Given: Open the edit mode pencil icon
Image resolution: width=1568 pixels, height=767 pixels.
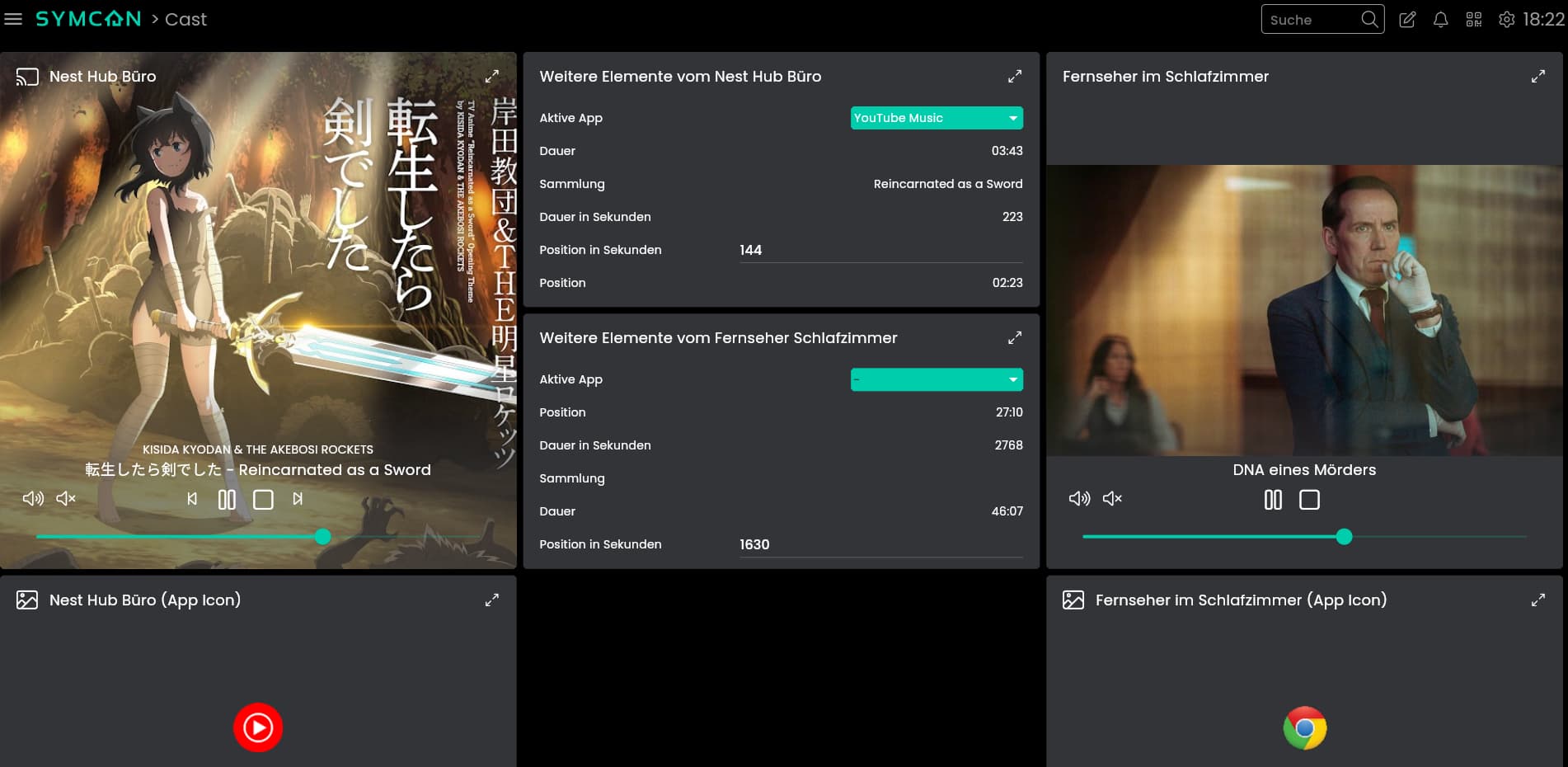Looking at the screenshot, I should (1407, 20).
